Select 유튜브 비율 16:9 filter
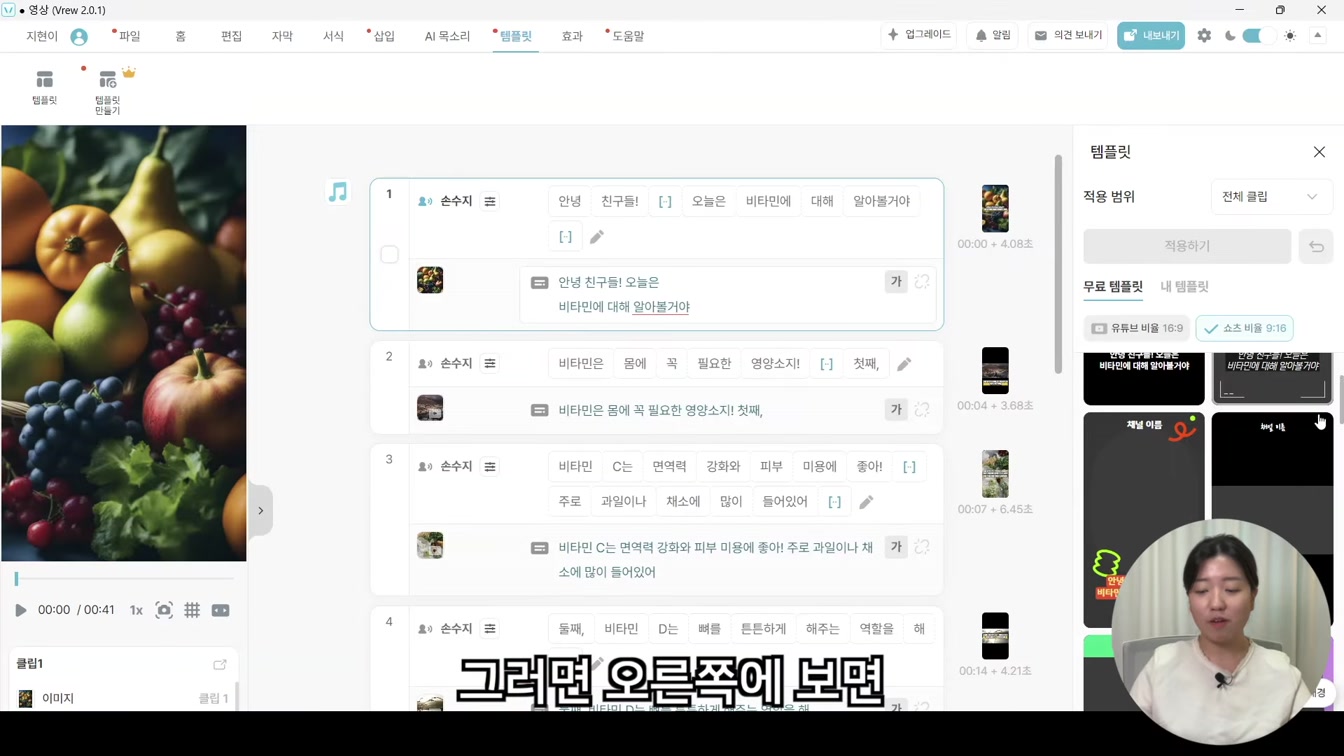Screen dimensions: 1344x756 [x=1137, y=328]
